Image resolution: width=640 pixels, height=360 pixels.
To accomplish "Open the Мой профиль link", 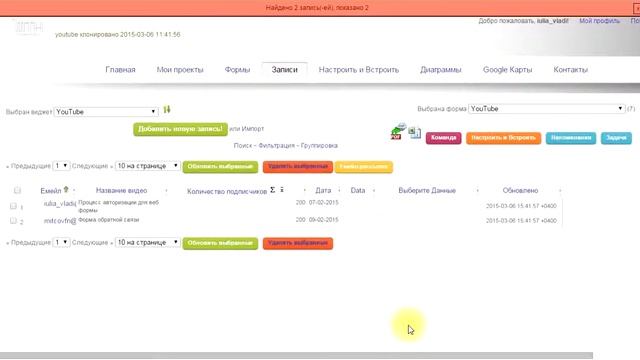I will tap(599, 20).
